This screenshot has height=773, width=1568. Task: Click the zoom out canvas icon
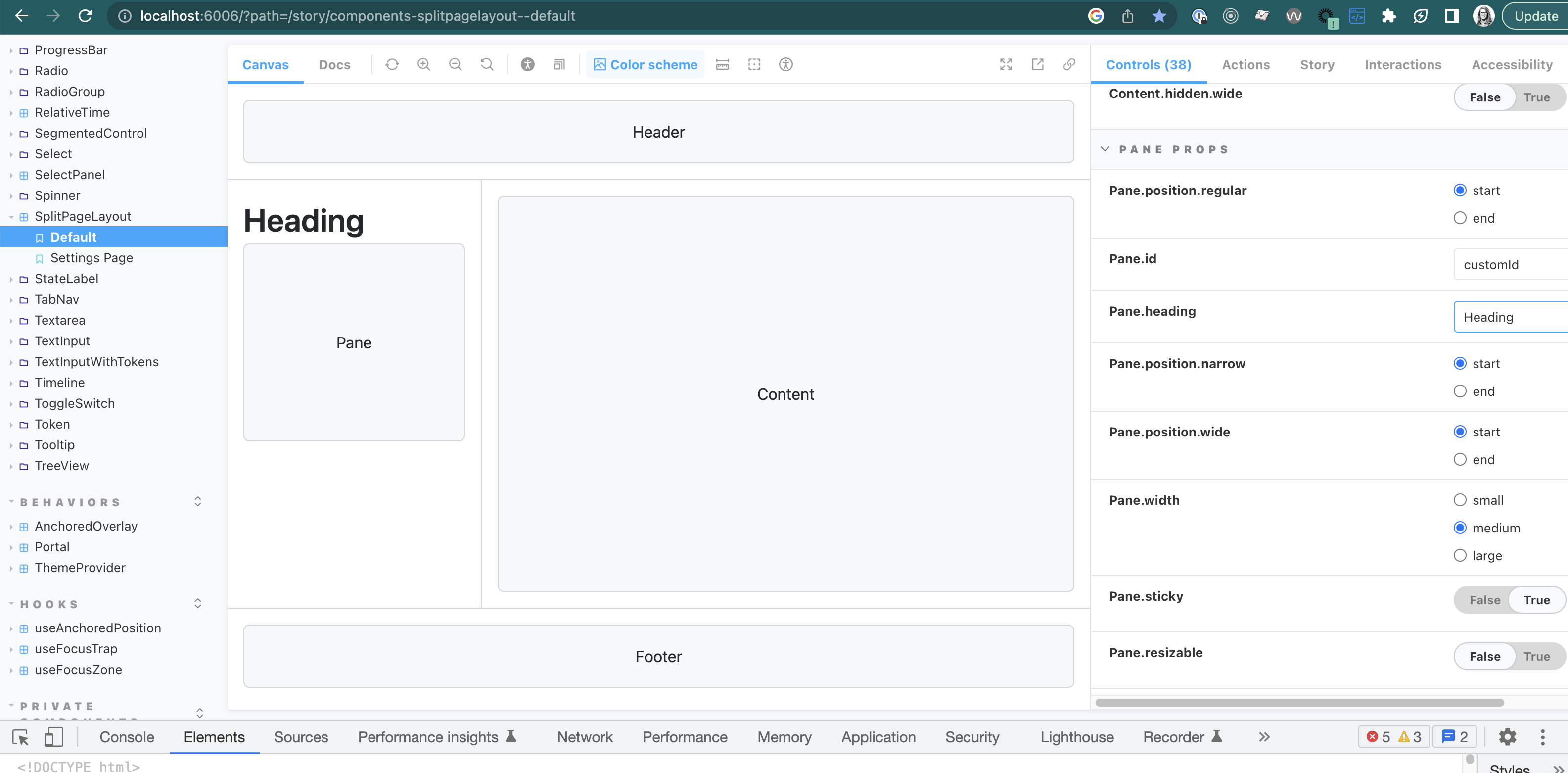455,64
